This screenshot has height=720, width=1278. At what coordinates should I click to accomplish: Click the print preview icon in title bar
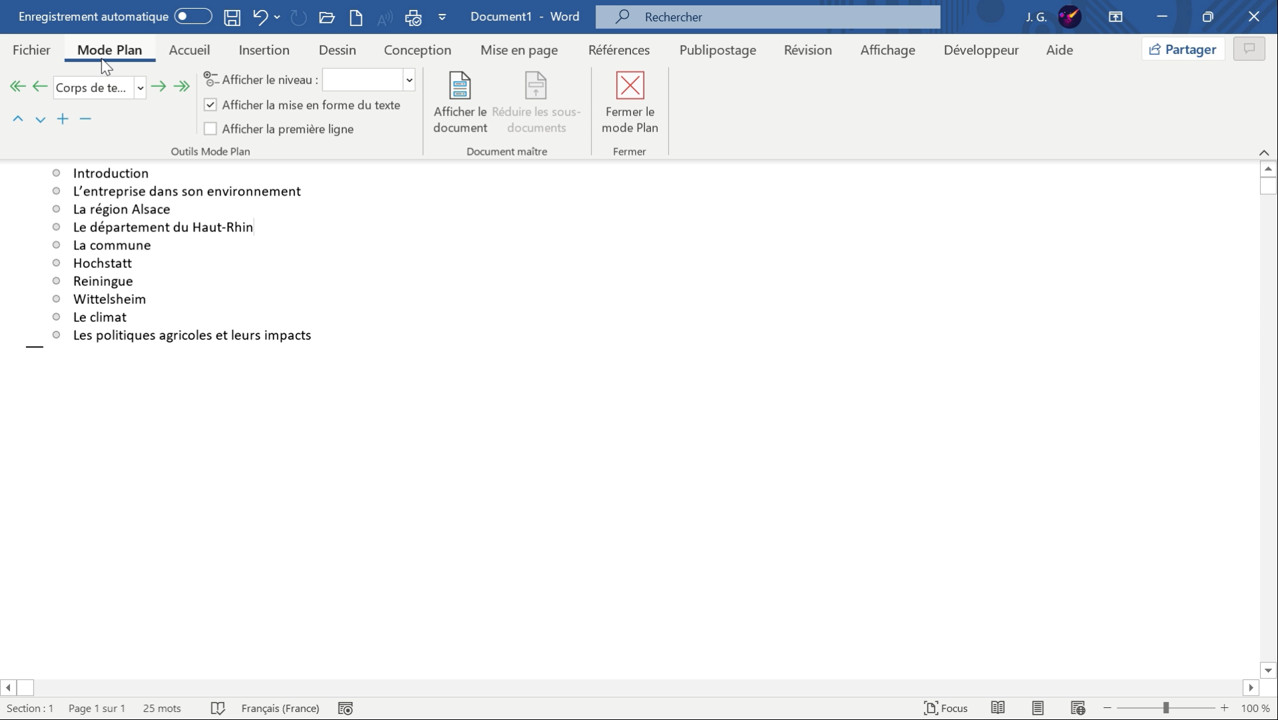[413, 17]
